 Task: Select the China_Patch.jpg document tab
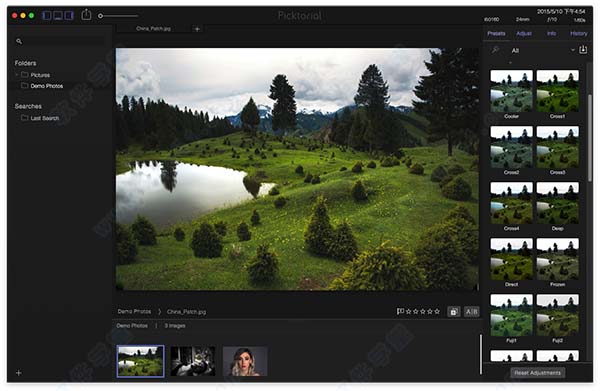point(153,29)
